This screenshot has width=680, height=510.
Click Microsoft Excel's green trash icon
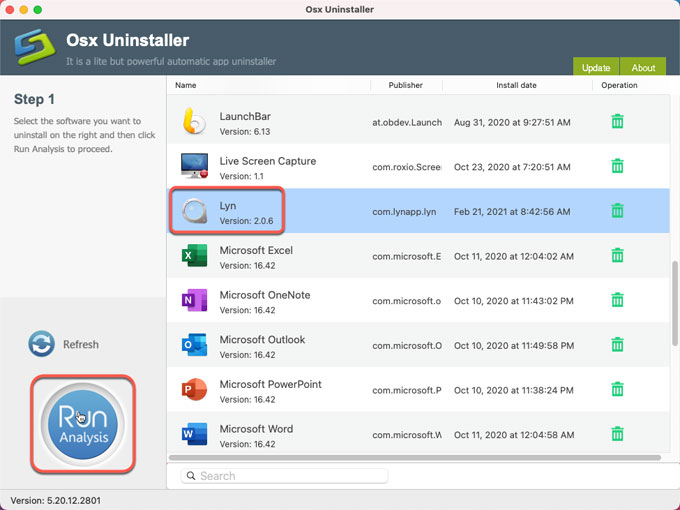(x=617, y=256)
